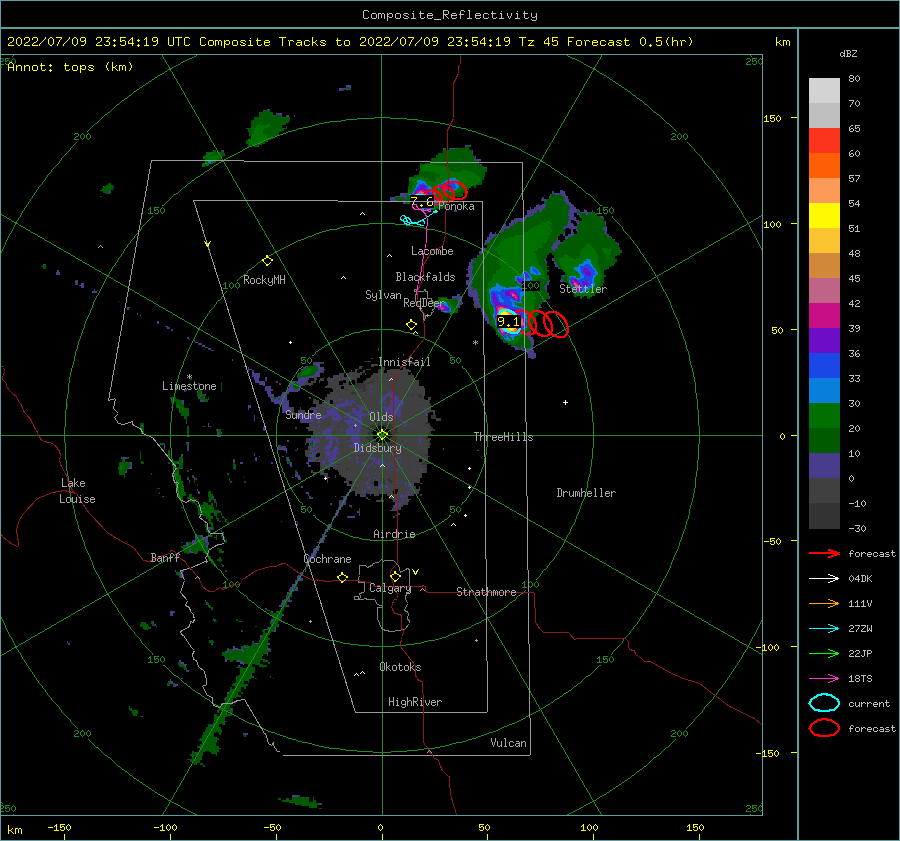Click the yellow diamond marker above Calgary

coord(395,576)
